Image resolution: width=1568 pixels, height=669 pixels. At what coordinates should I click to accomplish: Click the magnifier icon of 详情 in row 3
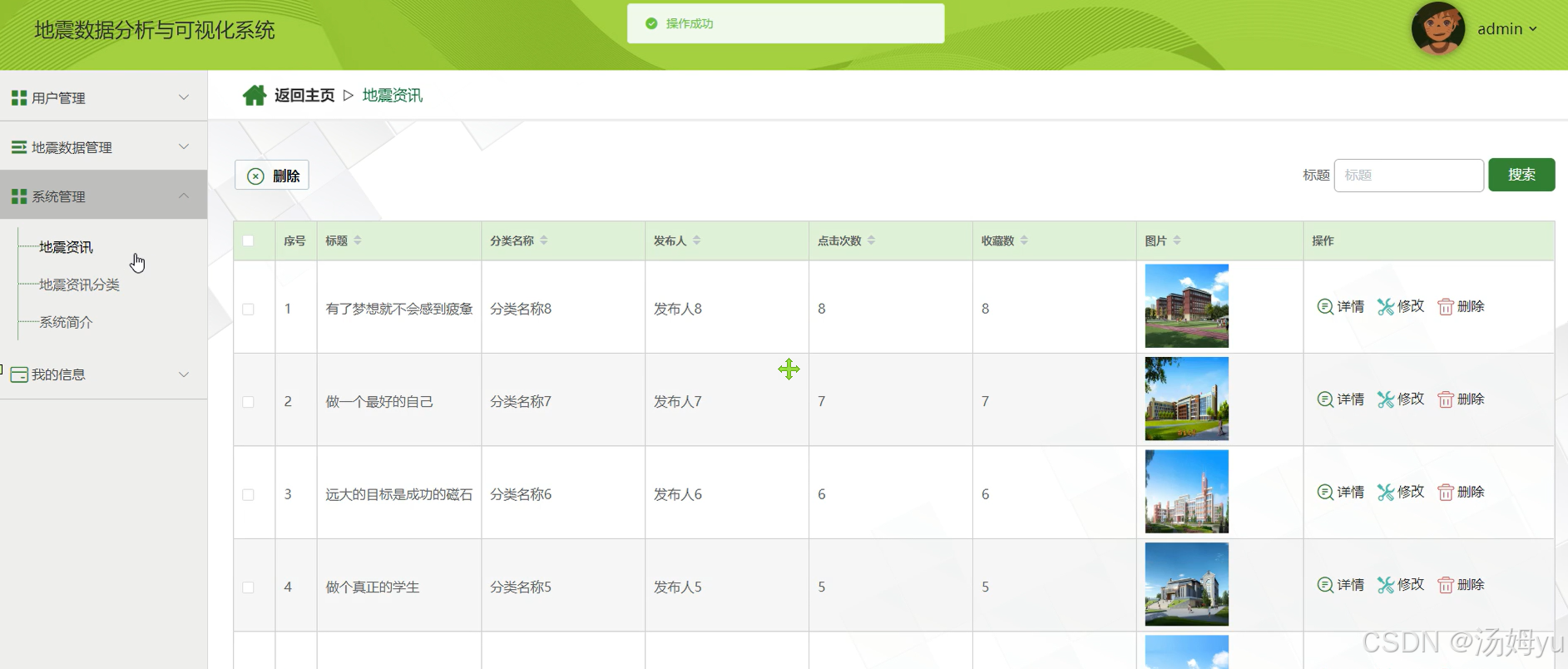1325,492
